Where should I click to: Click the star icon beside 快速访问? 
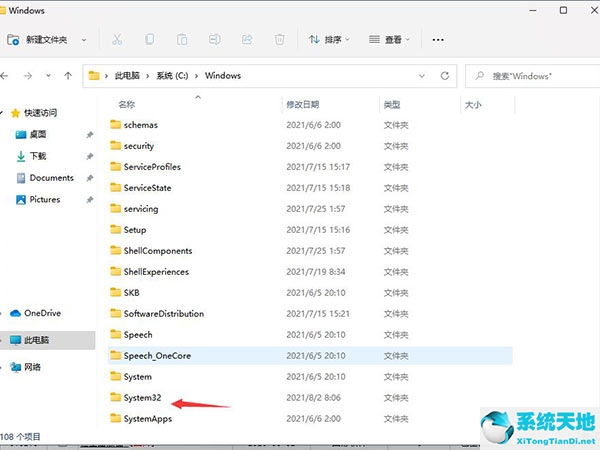click(15, 113)
